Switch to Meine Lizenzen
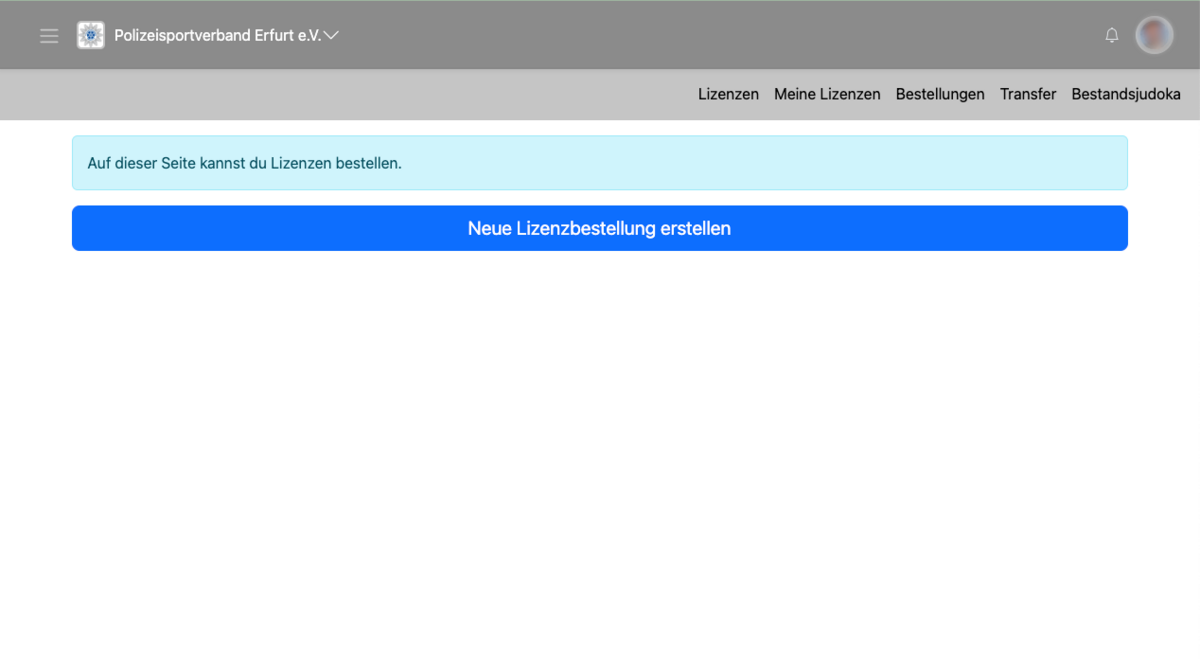This screenshot has height=659, width=1200. [827, 94]
